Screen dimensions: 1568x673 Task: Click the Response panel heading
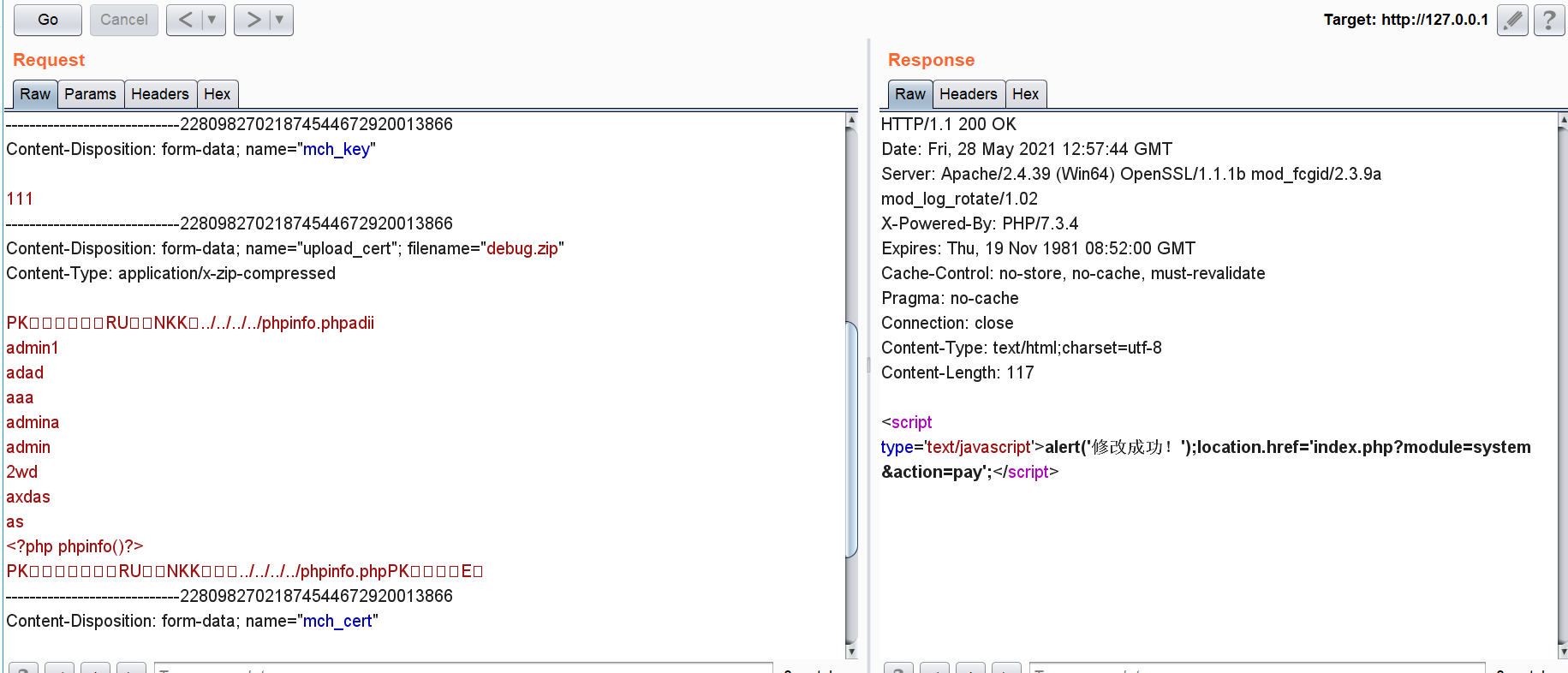(x=931, y=60)
